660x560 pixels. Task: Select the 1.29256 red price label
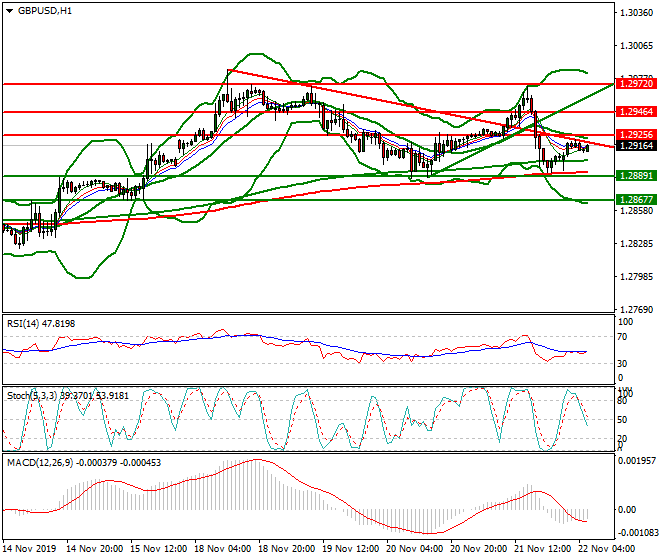point(636,135)
